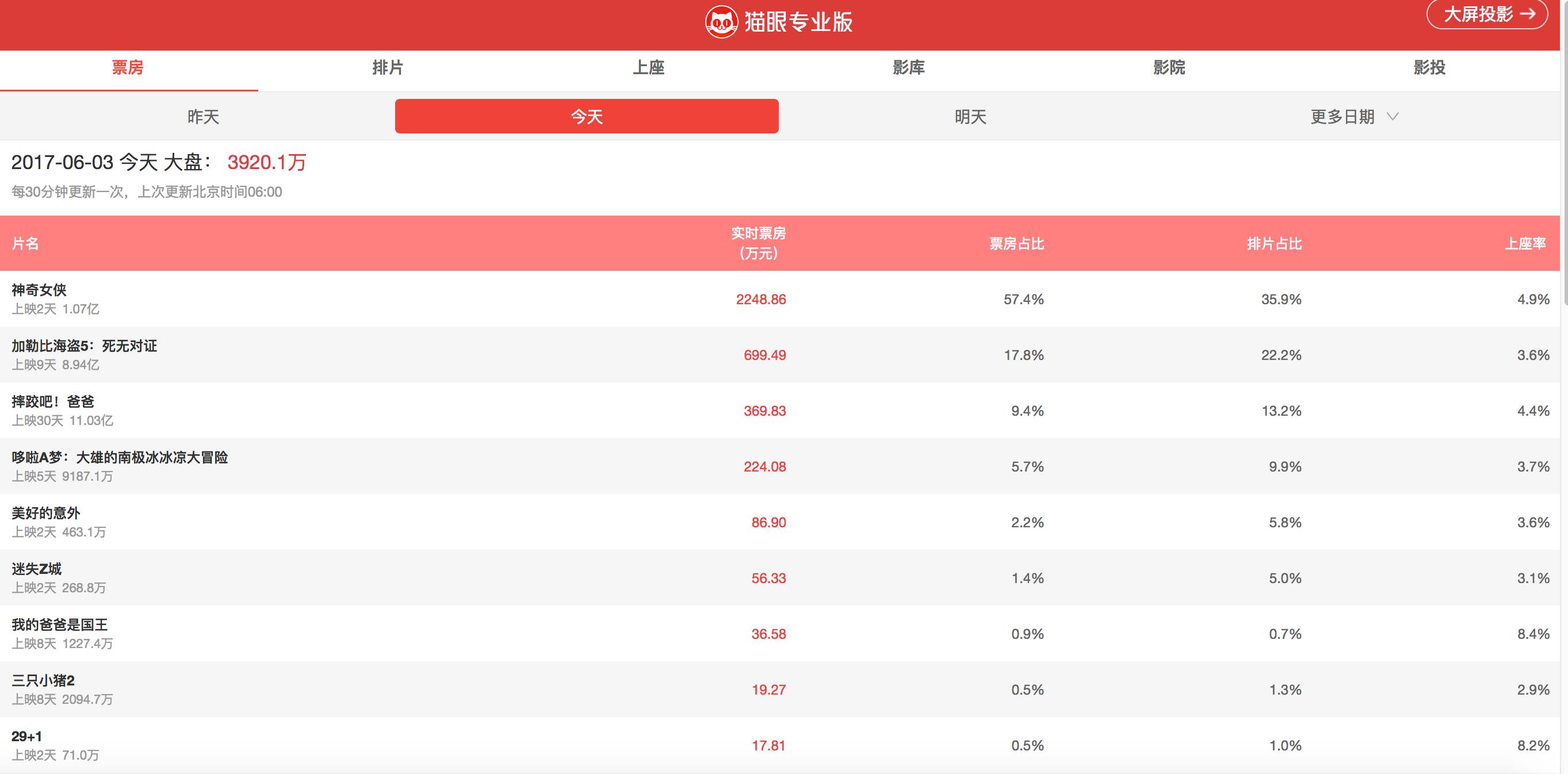Open 哆啦A梦 南极冰冰凉大冒险 row
Screen dimensions: 1568x774
[x=119, y=458]
